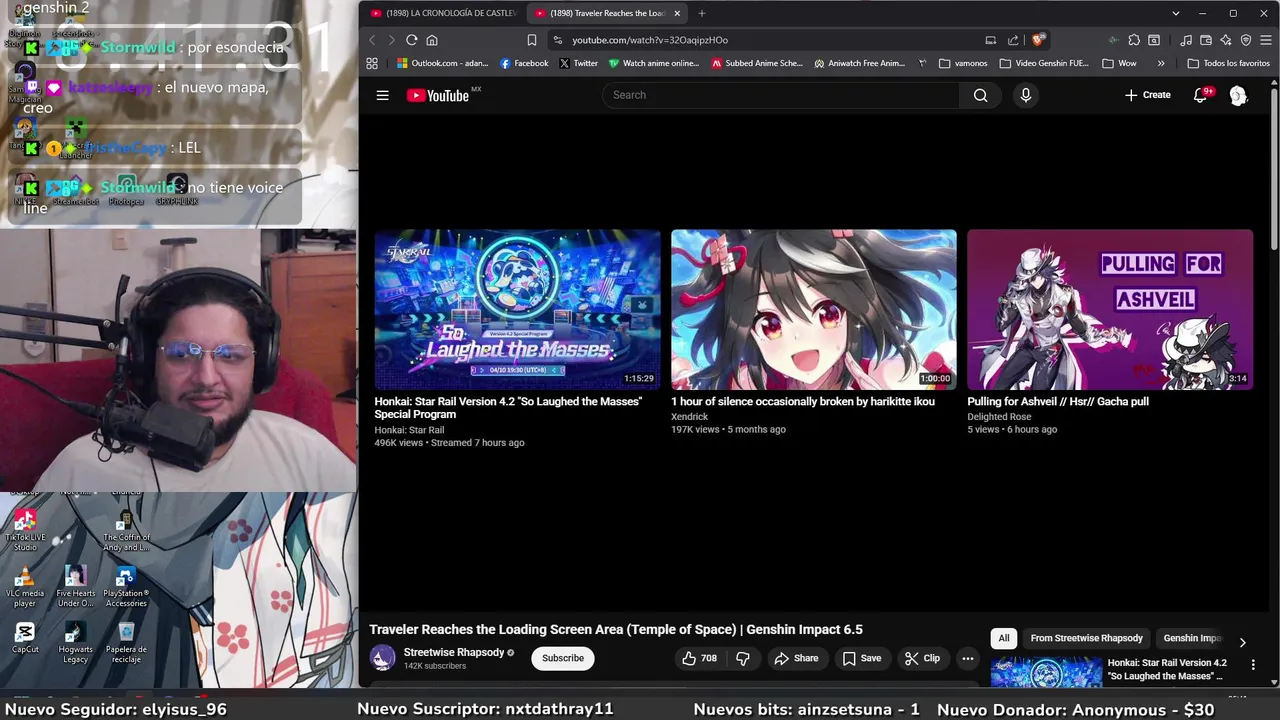Image resolution: width=1280 pixels, height=720 pixels.
Task: Open the Leo AI sparkle icon
Action: pyautogui.click(x=1225, y=40)
